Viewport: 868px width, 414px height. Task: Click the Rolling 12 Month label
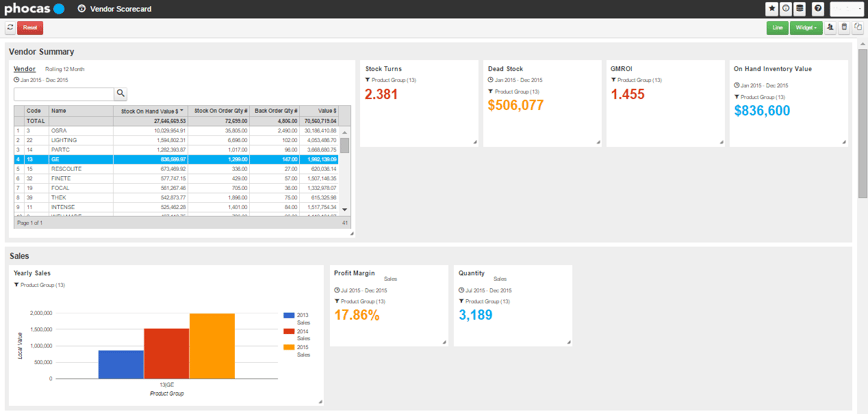click(65, 69)
